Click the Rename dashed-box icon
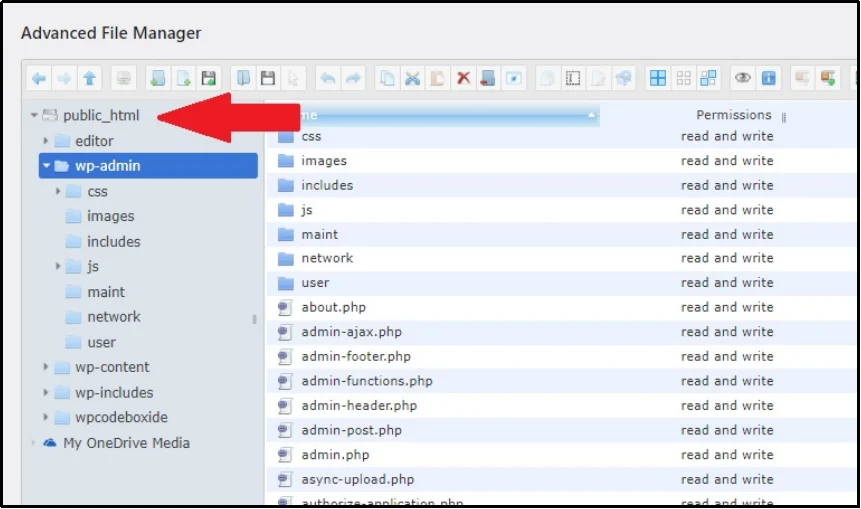861x509 pixels. click(x=573, y=79)
